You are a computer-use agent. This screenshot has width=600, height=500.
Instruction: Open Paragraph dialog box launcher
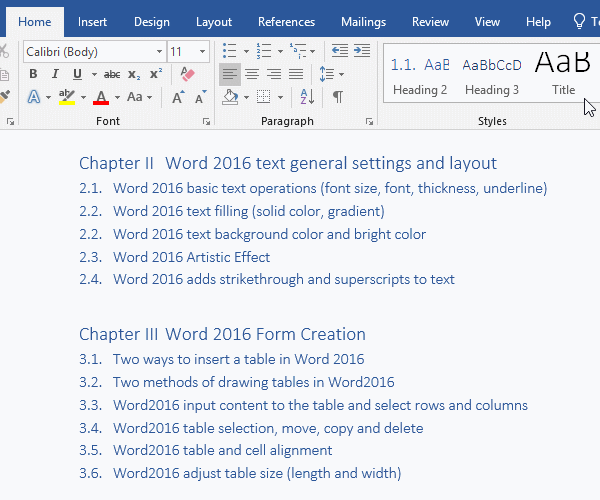point(369,122)
